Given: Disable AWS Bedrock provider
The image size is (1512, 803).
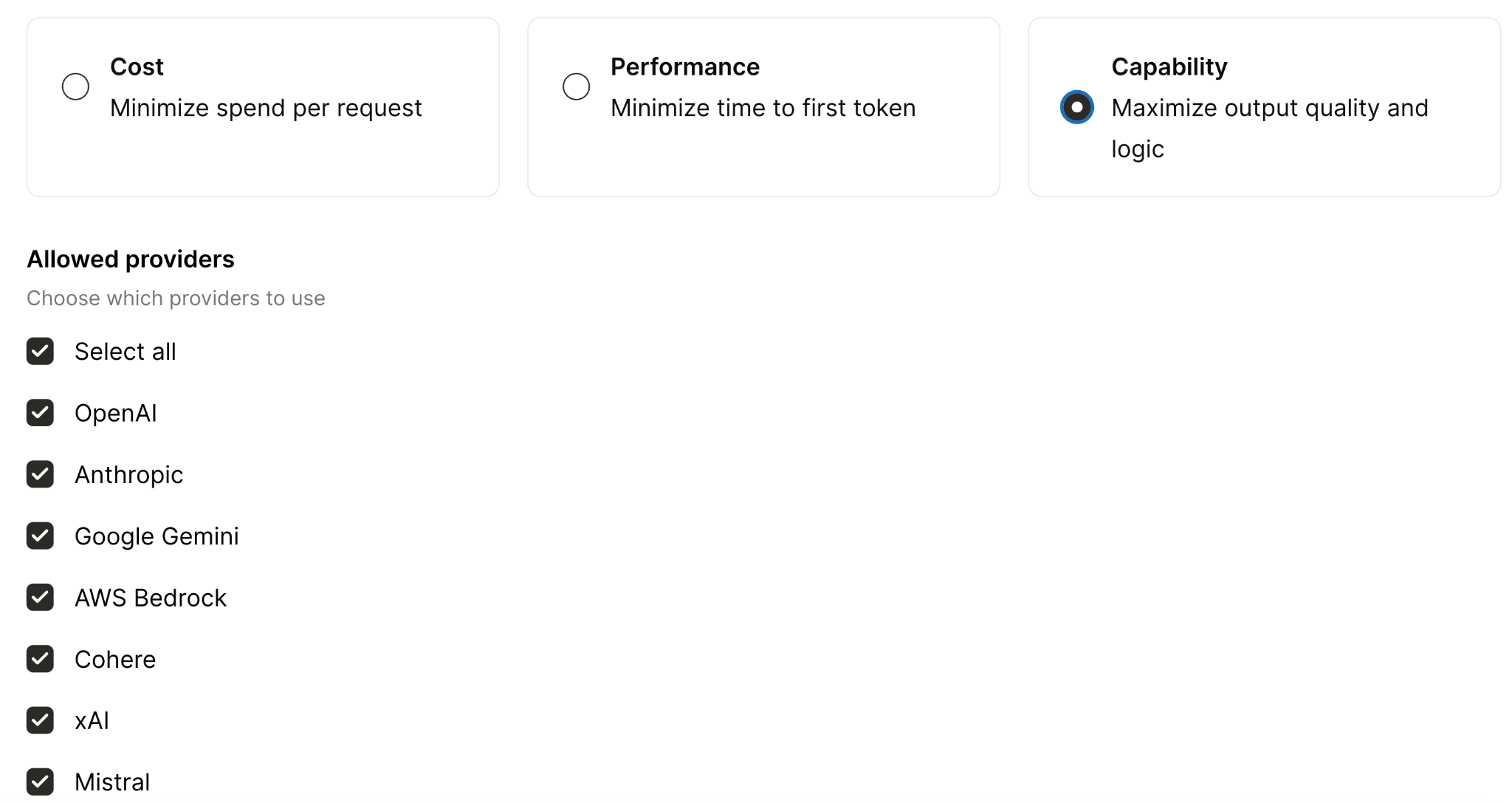Looking at the screenshot, I should 41,598.
